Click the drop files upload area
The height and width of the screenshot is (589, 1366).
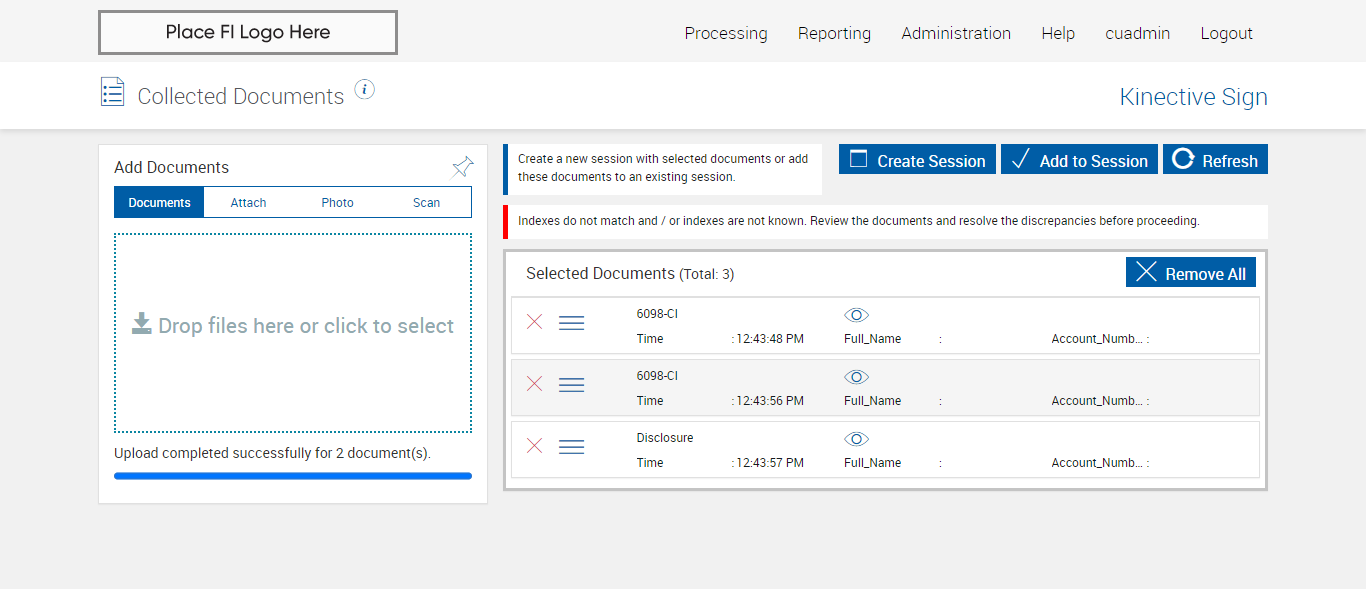(x=293, y=332)
